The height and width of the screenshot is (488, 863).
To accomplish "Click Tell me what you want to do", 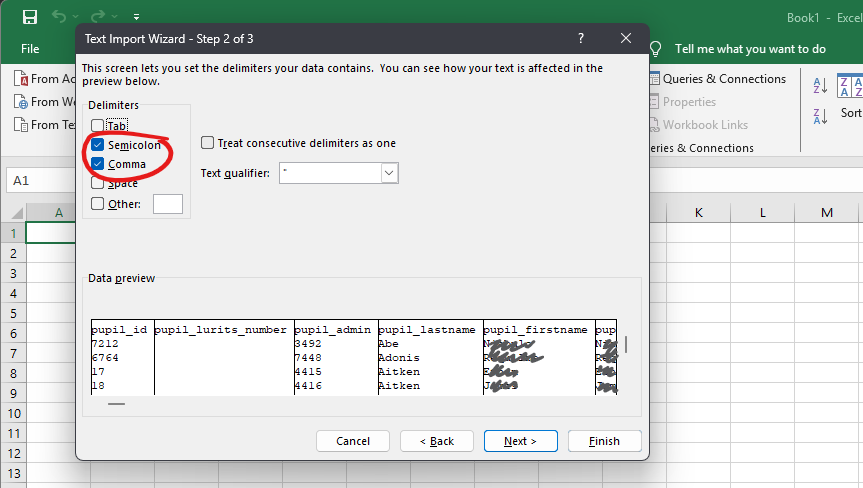I will [x=749, y=49].
